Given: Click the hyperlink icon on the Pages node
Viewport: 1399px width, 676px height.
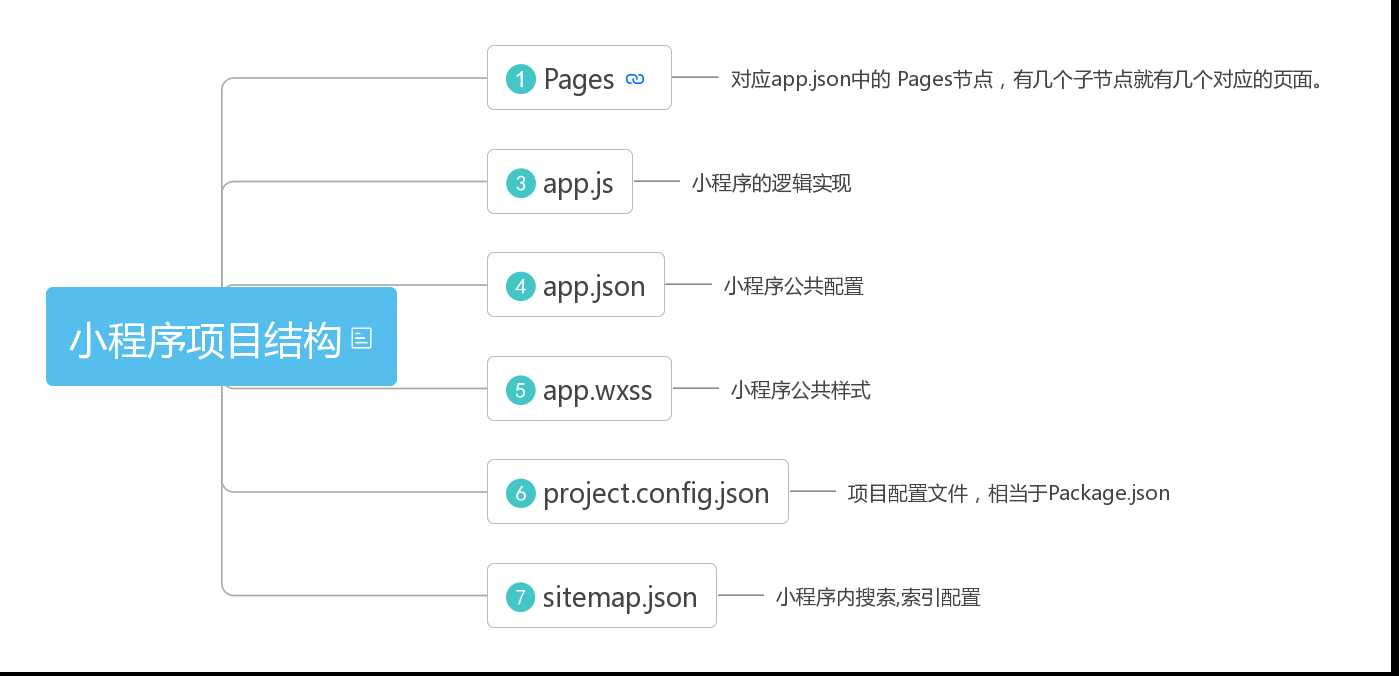Looking at the screenshot, I should tap(634, 79).
